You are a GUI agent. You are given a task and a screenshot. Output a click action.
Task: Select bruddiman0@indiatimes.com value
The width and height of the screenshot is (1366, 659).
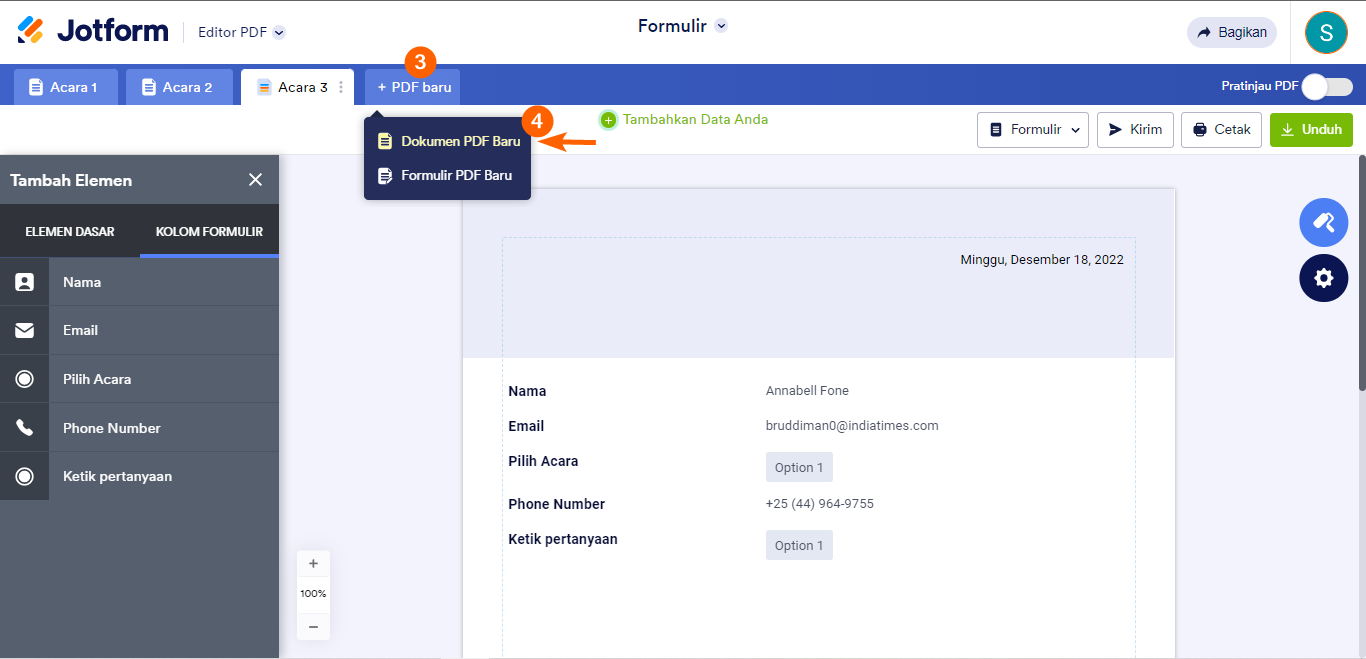pyautogui.click(x=852, y=426)
